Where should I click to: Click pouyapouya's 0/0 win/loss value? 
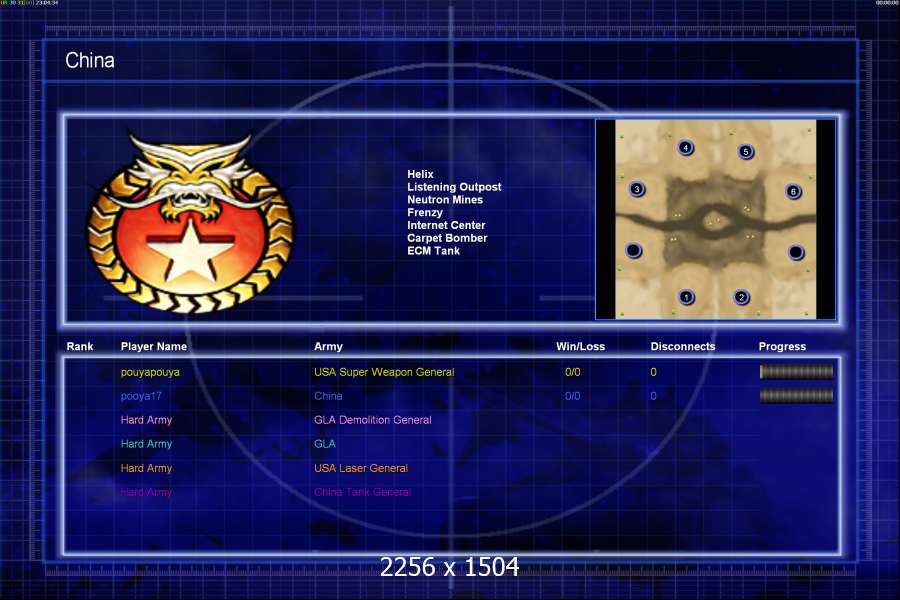(x=573, y=372)
